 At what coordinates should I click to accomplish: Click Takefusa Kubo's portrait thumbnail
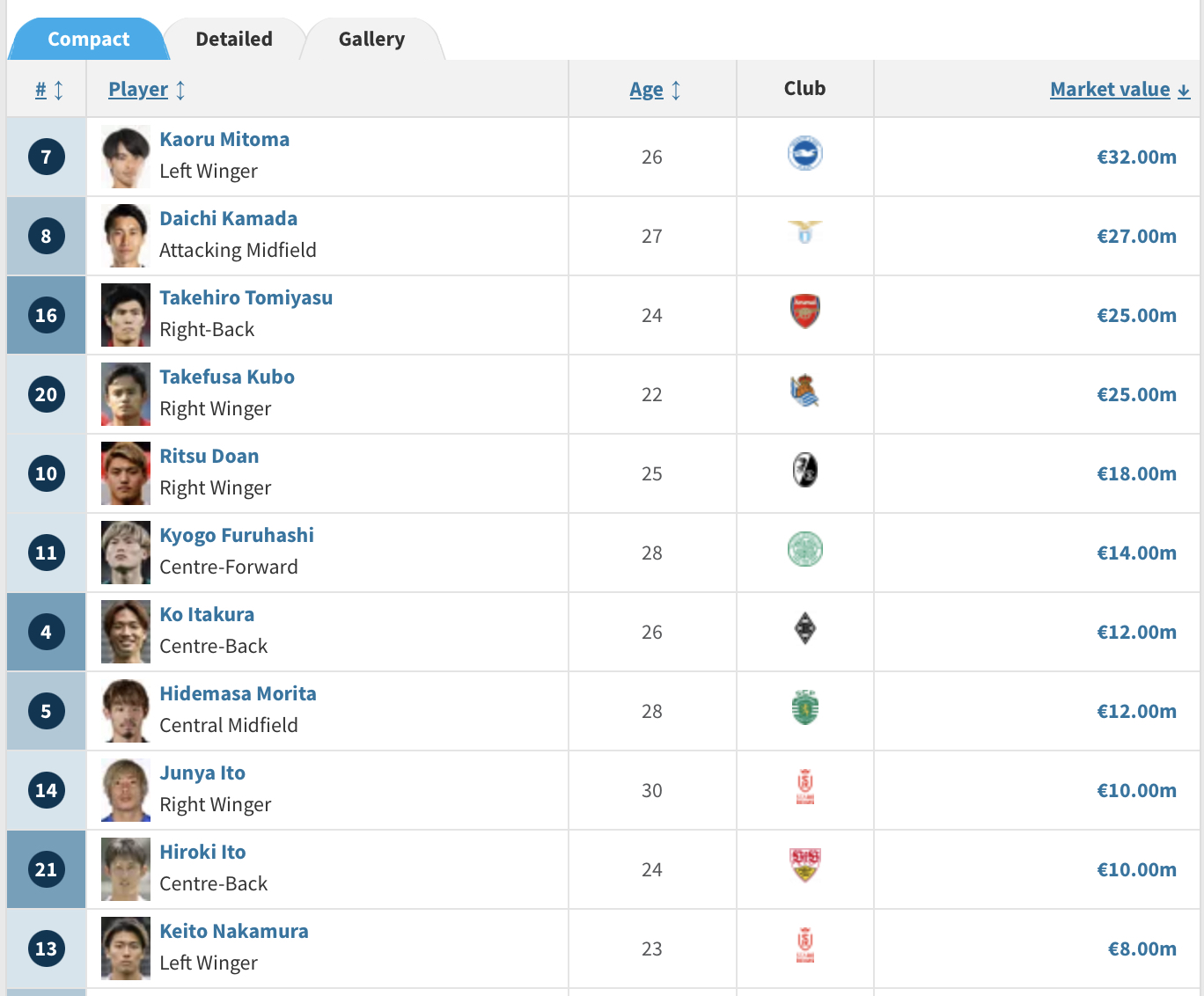[x=126, y=394]
